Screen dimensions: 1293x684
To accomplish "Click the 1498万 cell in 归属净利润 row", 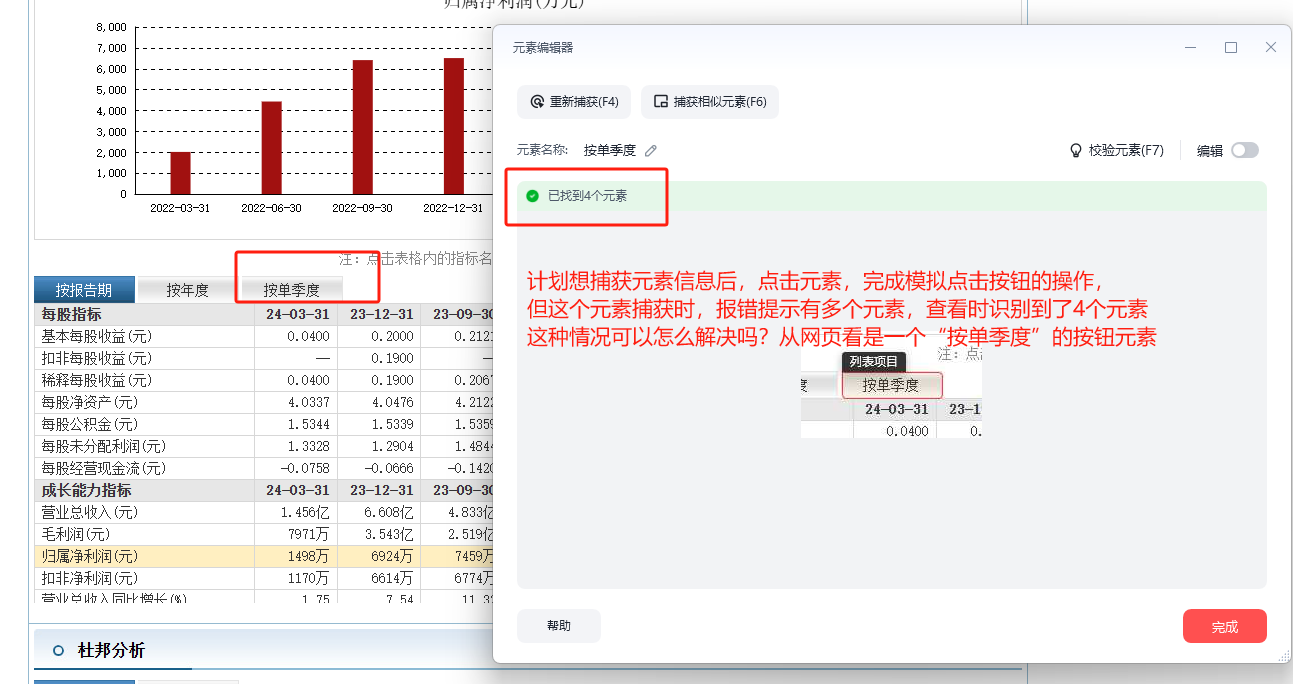I will pos(306,556).
